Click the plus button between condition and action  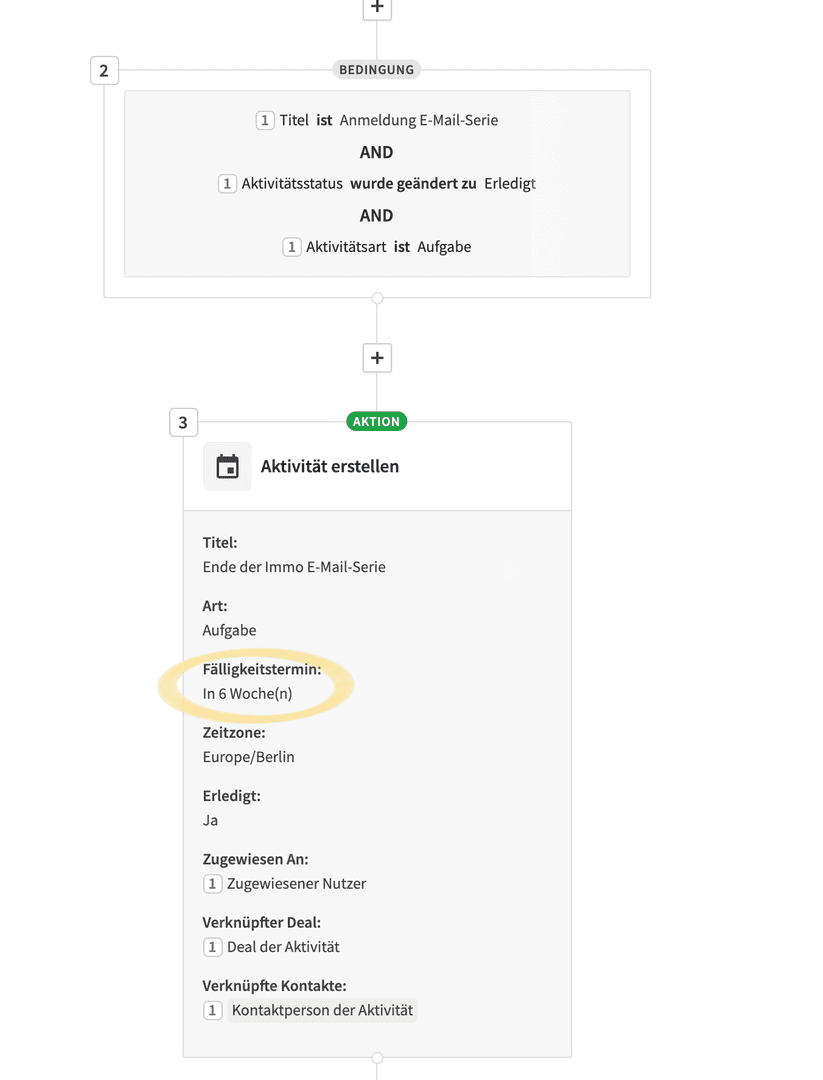click(x=377, y=358)
